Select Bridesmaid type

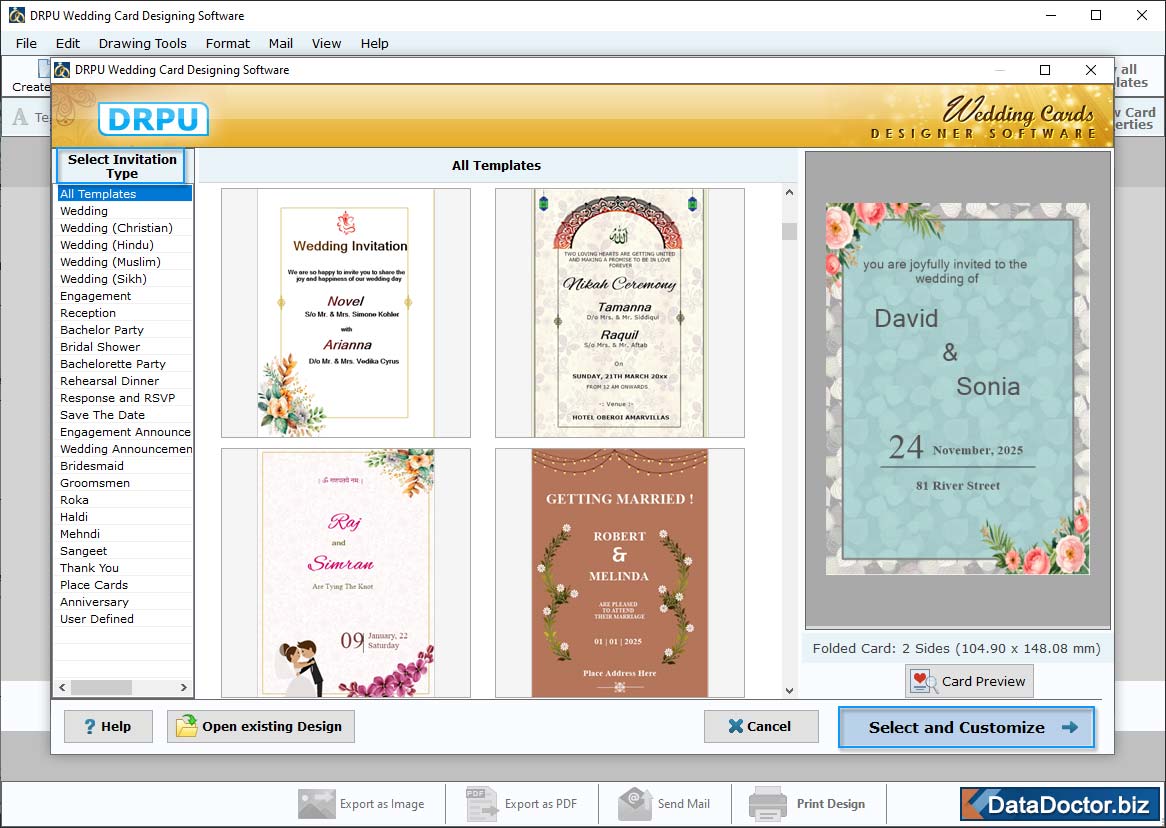tap(124, 466)
